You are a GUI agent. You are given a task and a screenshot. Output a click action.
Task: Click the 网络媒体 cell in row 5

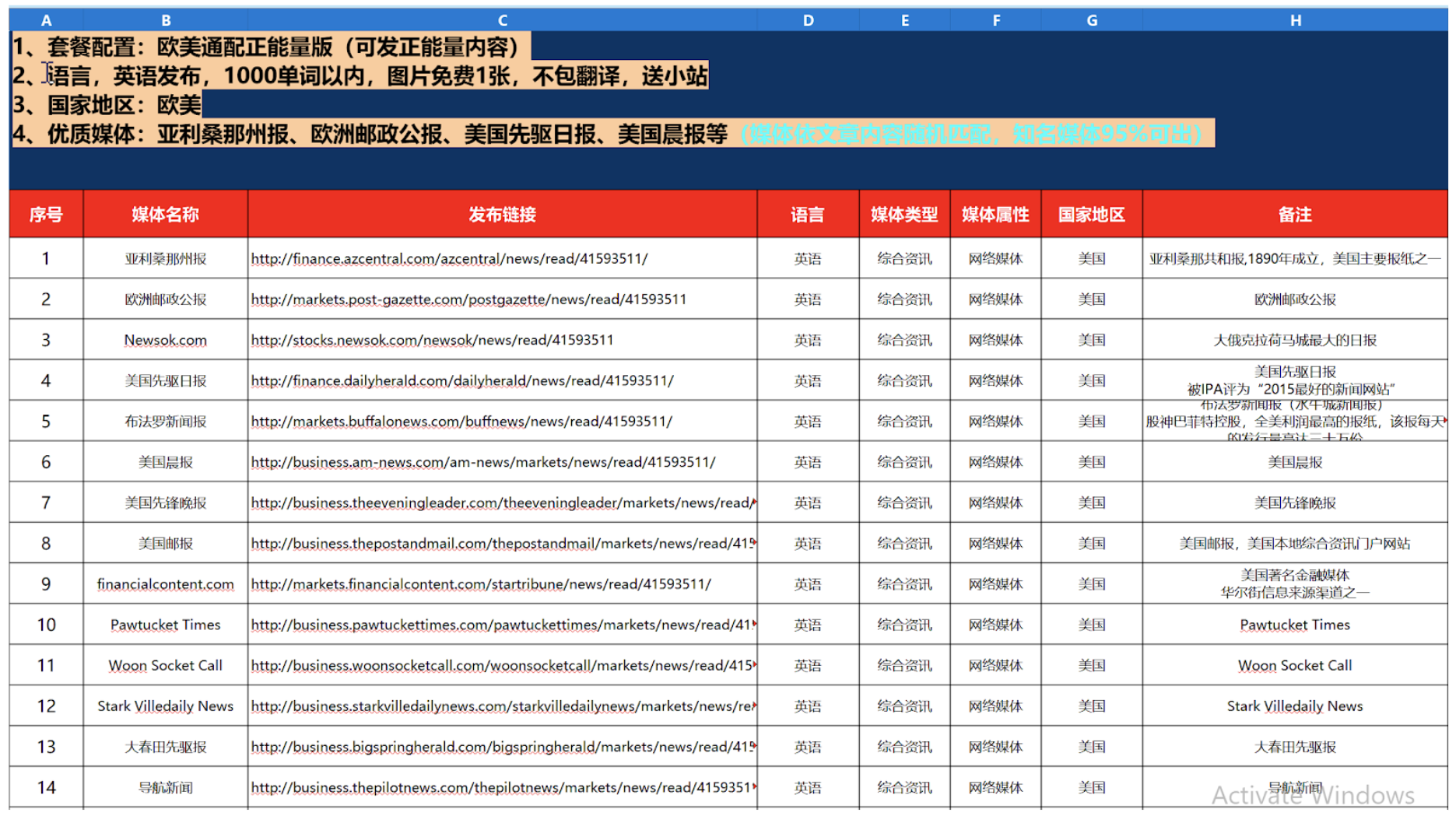[996, 421]
